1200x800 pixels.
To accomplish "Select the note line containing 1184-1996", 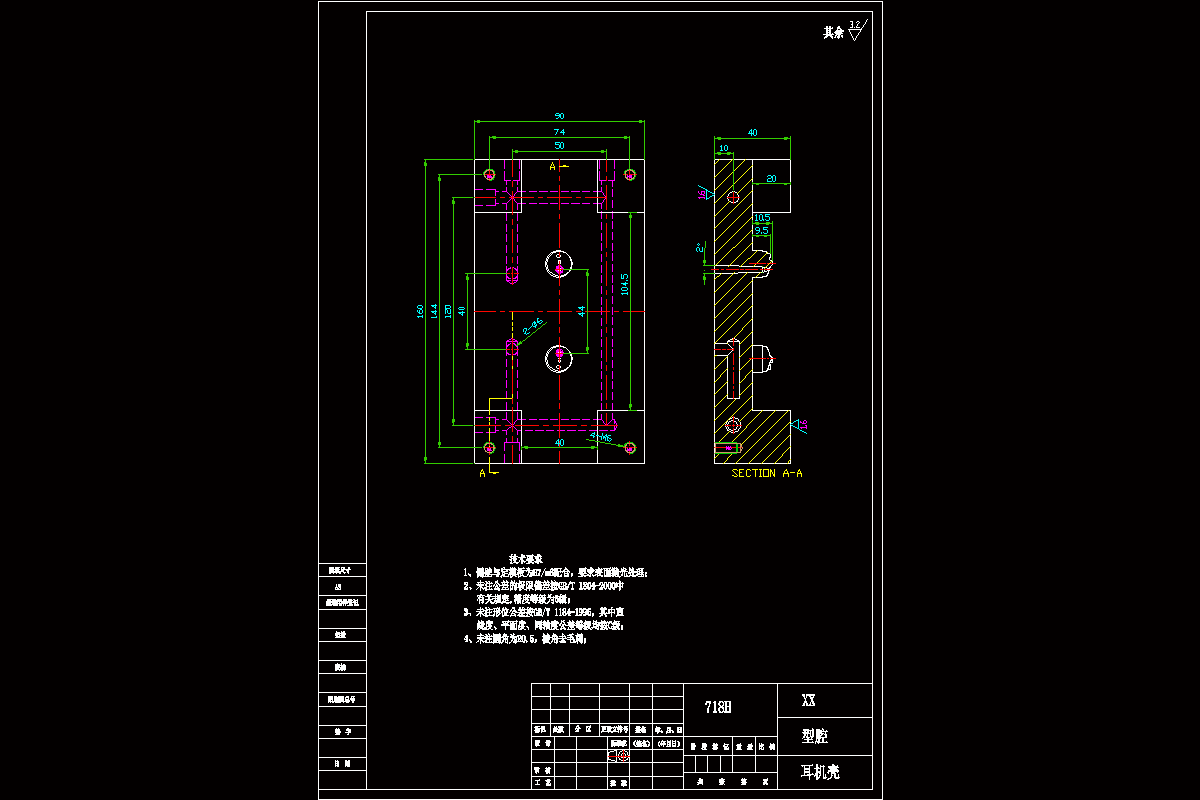I will 543,611.
